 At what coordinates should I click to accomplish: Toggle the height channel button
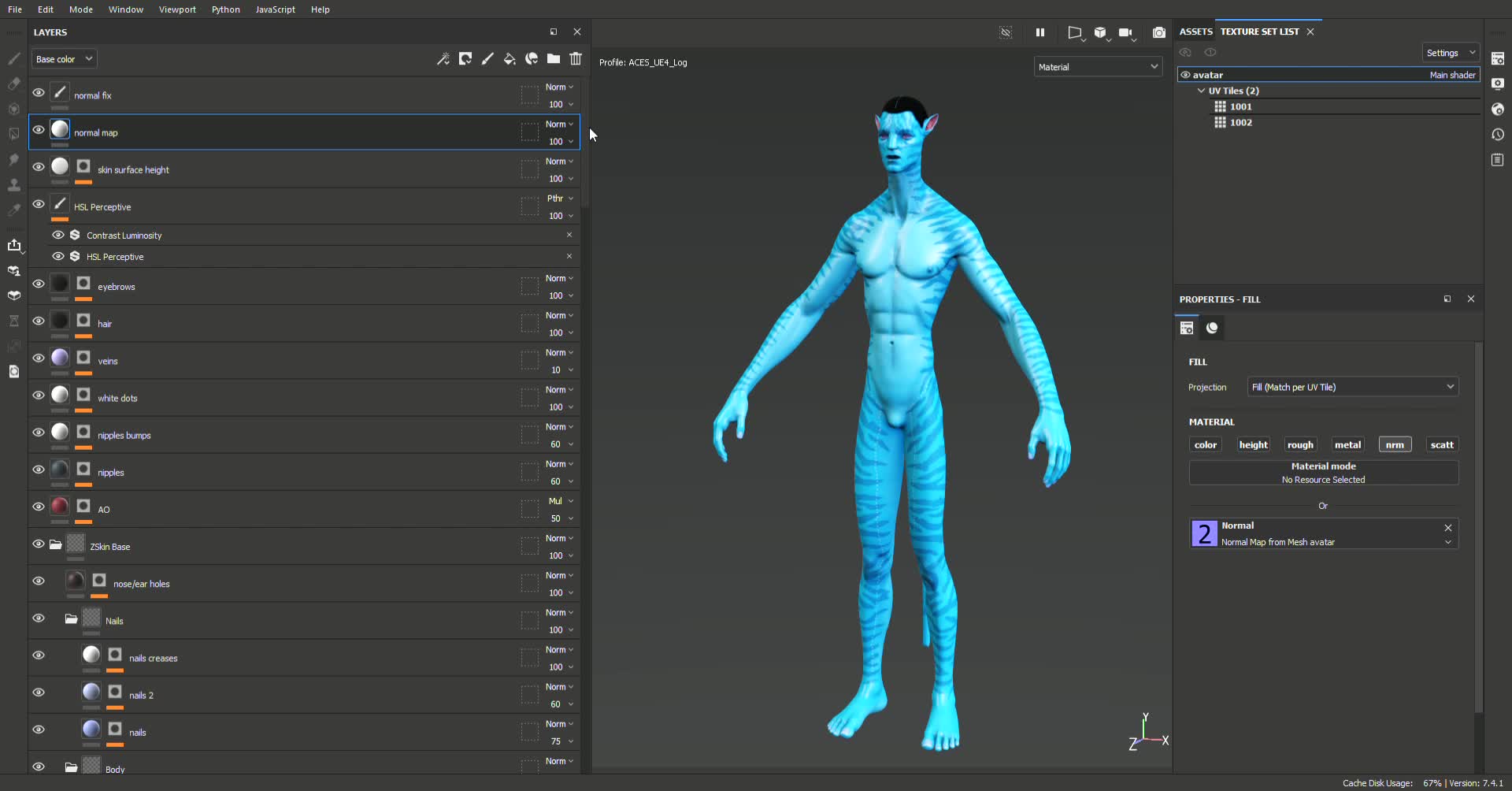[x=1253, y=445]
